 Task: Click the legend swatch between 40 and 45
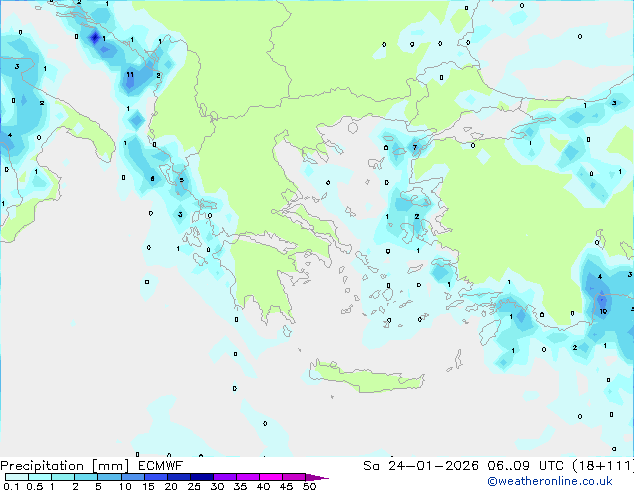tap(271, 477)
